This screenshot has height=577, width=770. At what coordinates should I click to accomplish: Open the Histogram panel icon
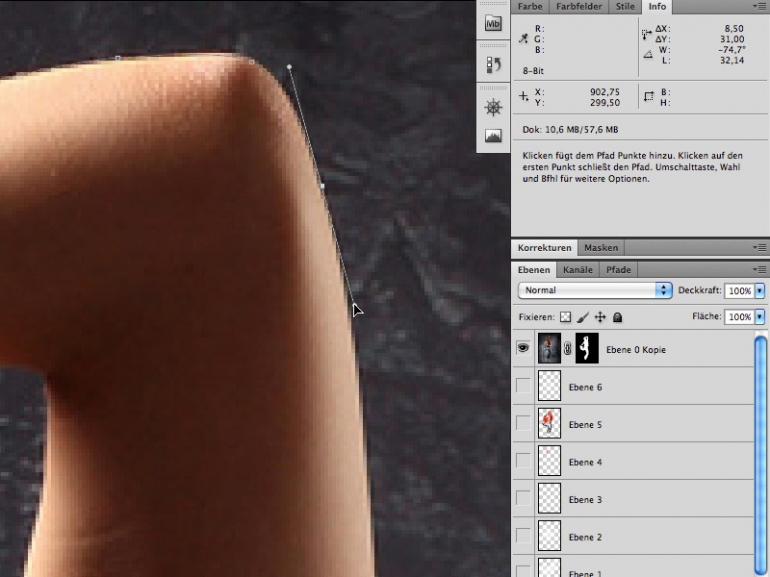click(493, 136)
